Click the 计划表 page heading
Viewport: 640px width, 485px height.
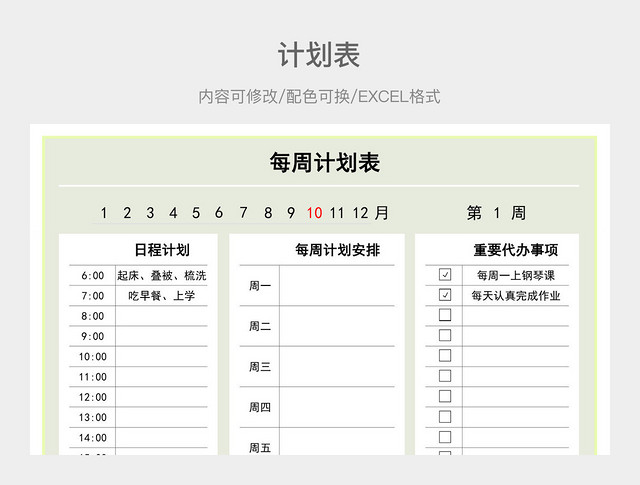click(319, 55)
